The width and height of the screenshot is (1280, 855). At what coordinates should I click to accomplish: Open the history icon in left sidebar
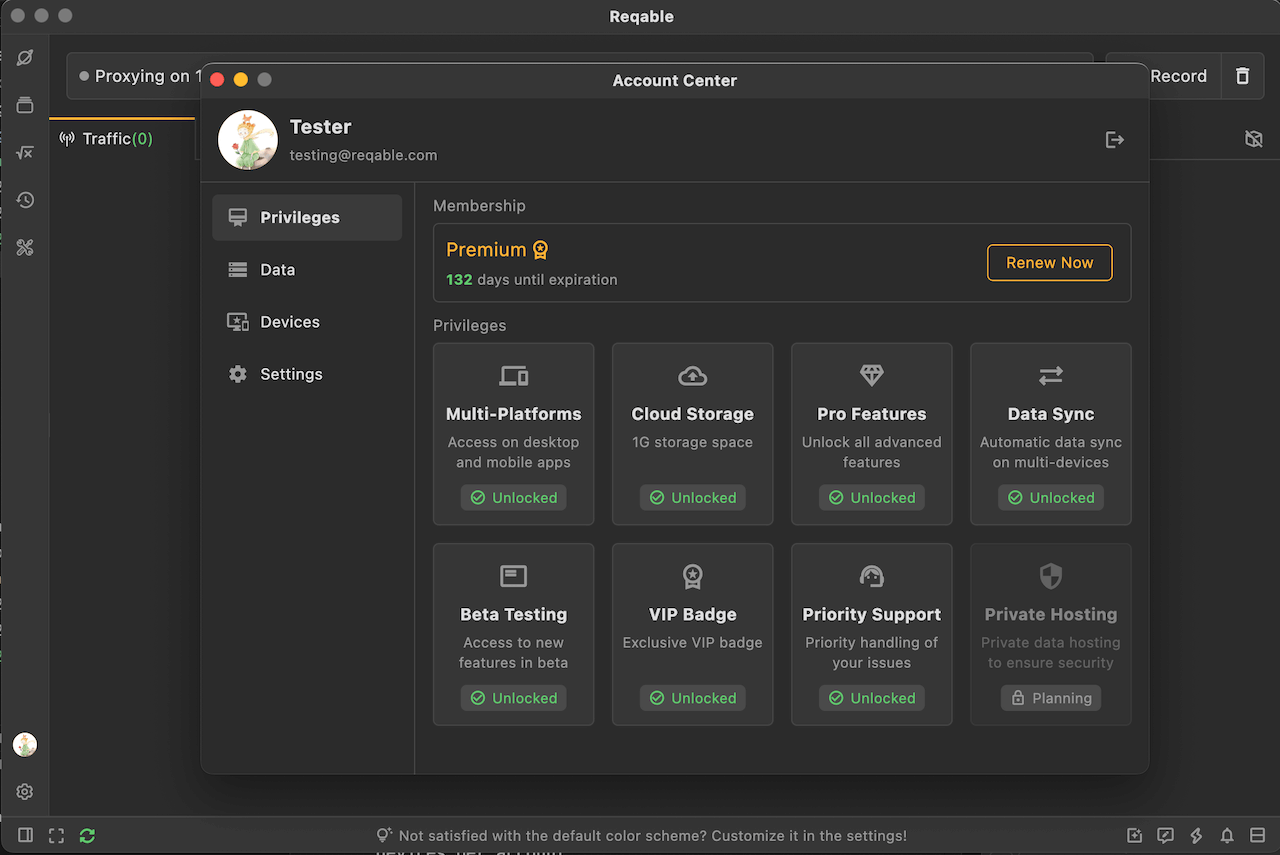coord(25,200)
